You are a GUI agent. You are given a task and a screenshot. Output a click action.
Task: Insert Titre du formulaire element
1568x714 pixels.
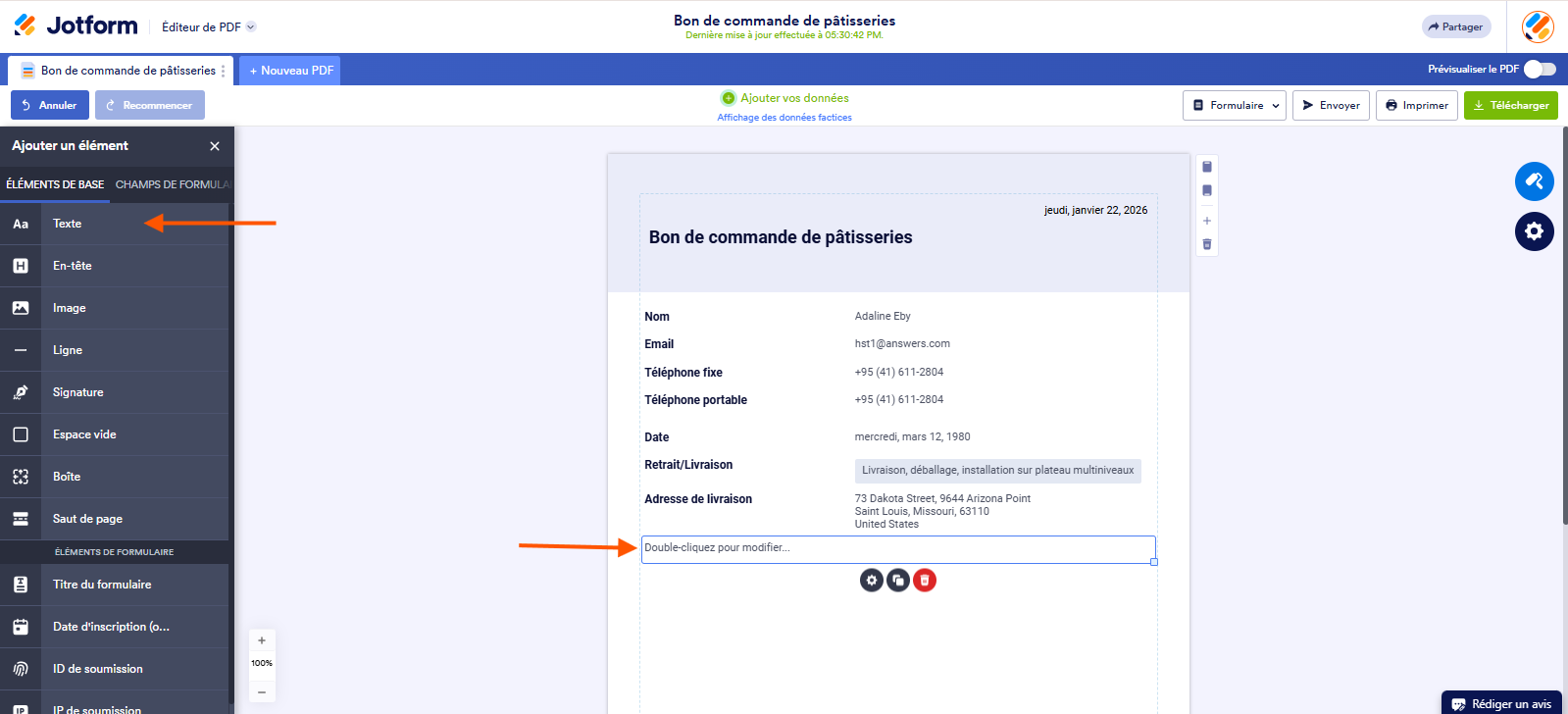coord(114,585)
